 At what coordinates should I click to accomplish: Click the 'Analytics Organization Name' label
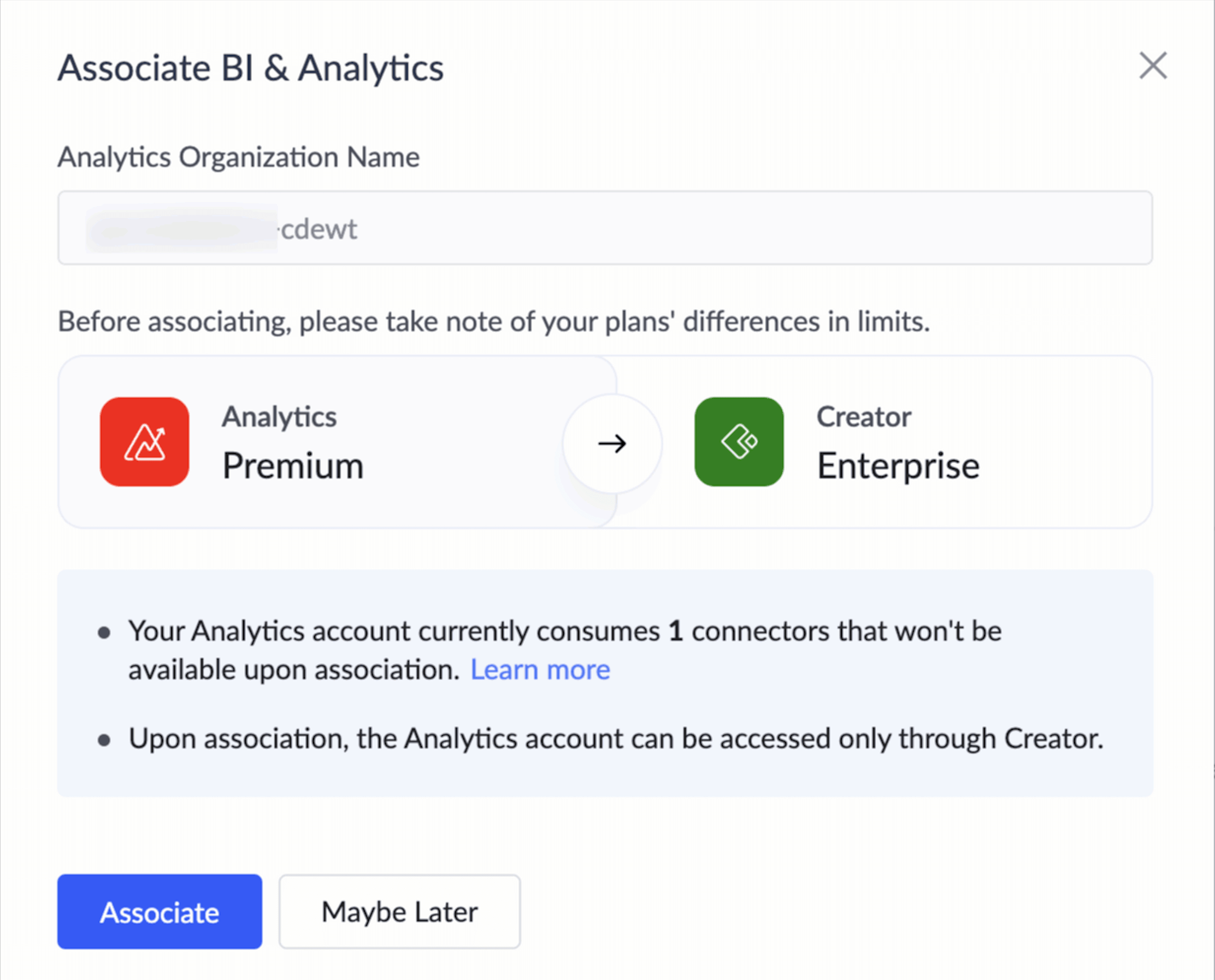click(x=238, y=157)
